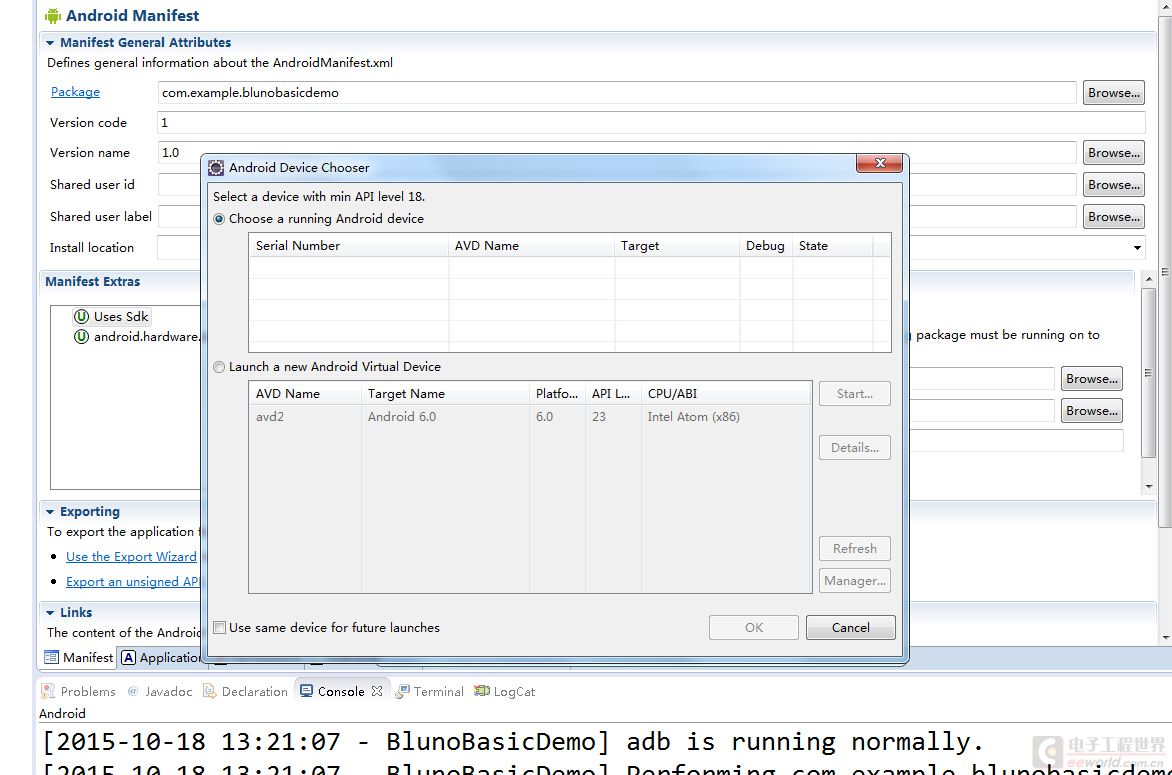
Task: Select the avd2 row in AVD list
Action: click(x=530, y=417)
